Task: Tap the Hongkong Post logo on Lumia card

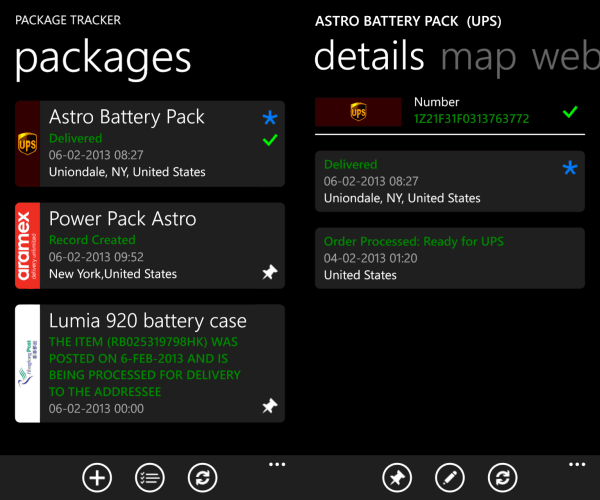Action: tap(28, 363)
